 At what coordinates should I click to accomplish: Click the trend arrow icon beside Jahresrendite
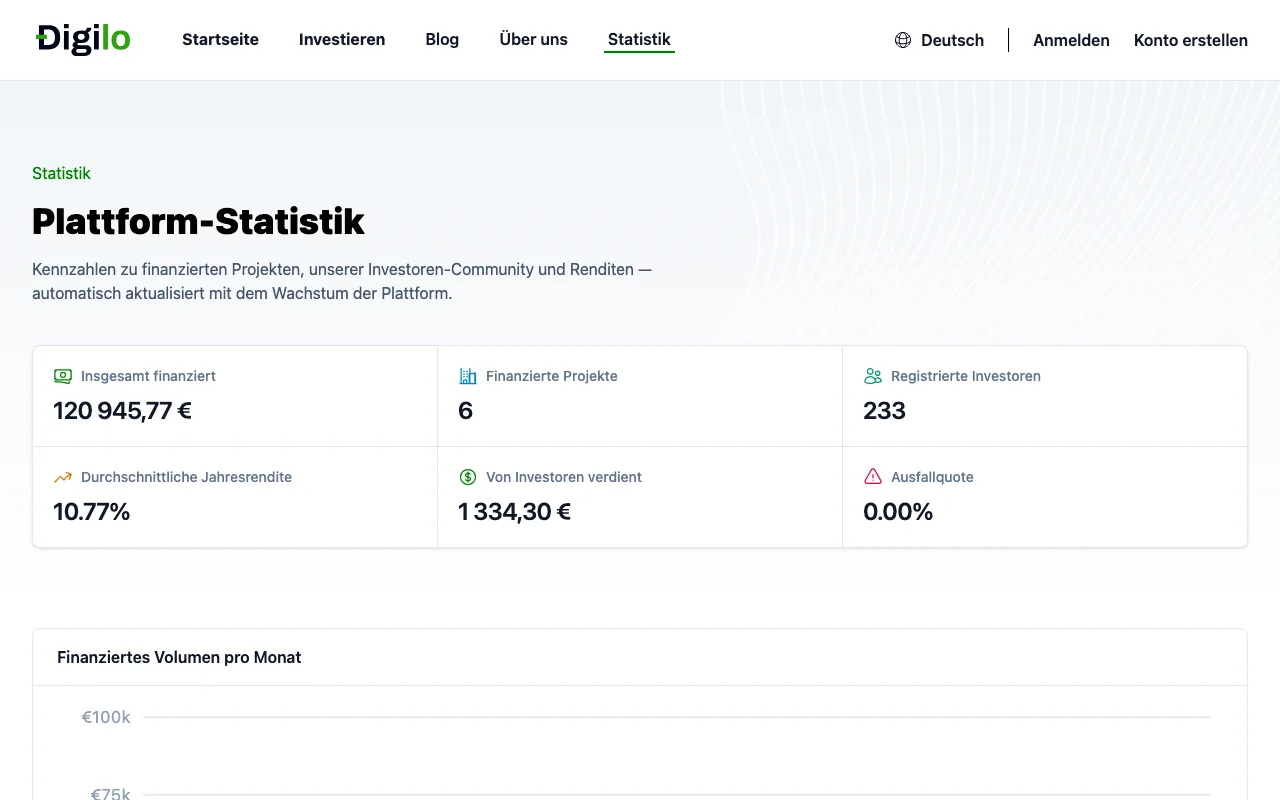(x=63, y=477)
